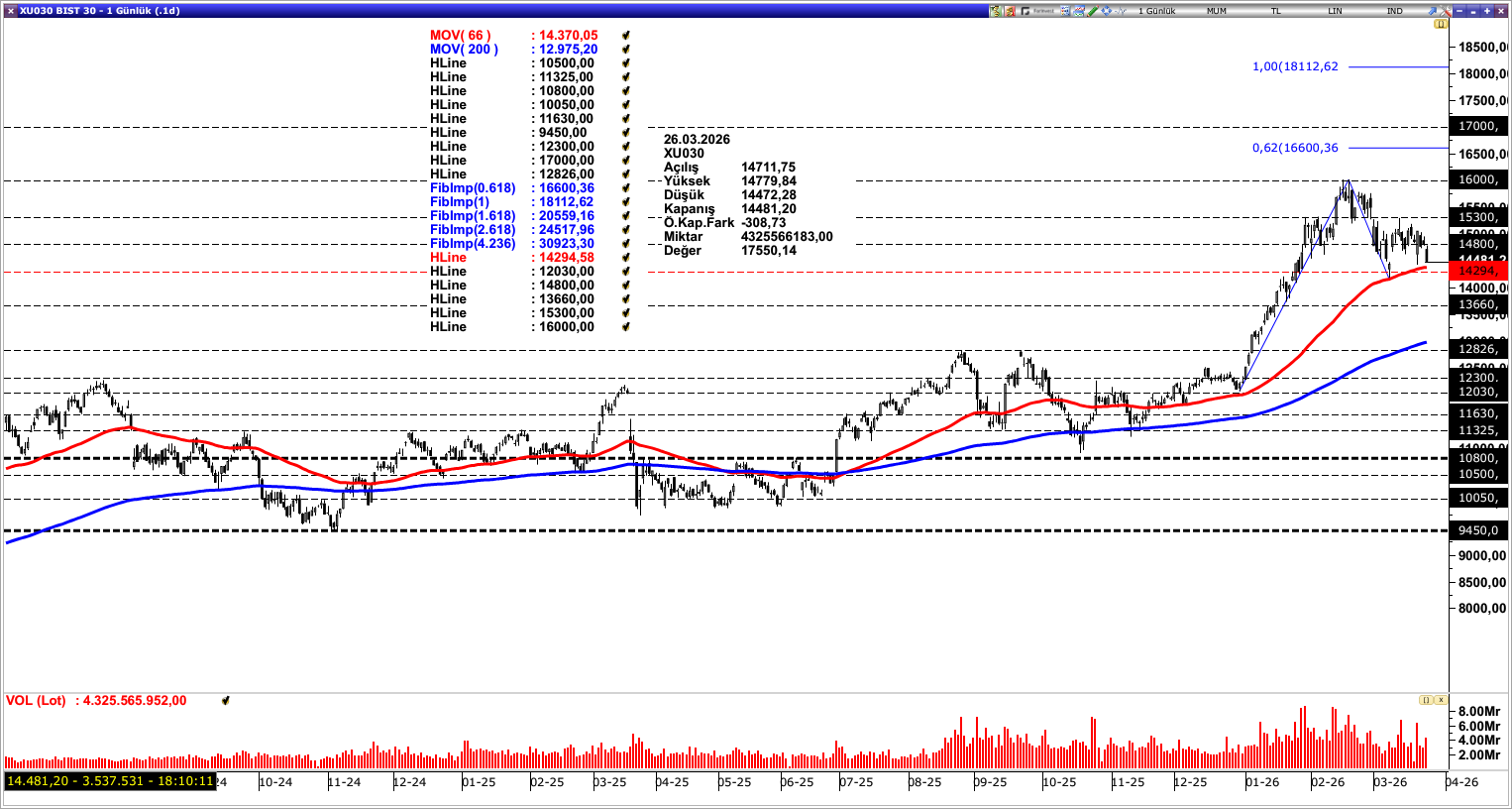Screen dimensions: 1512x809
Task: Toggle the checkmark beside MOV(66)
Action: (x=623, y=33)
